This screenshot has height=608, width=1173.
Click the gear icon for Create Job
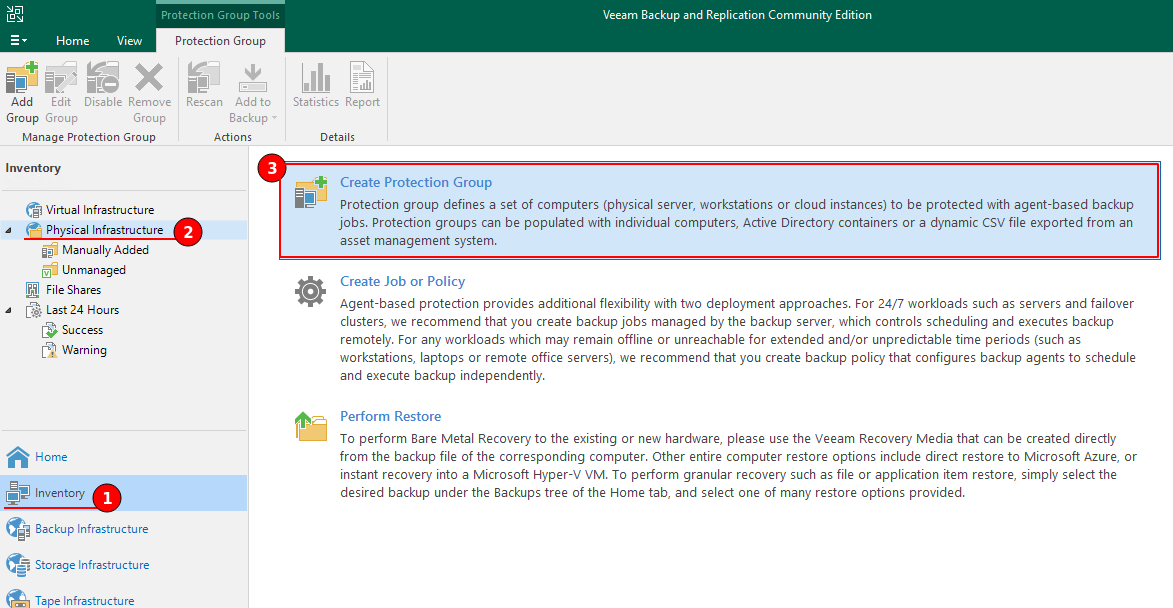point(310,292)
